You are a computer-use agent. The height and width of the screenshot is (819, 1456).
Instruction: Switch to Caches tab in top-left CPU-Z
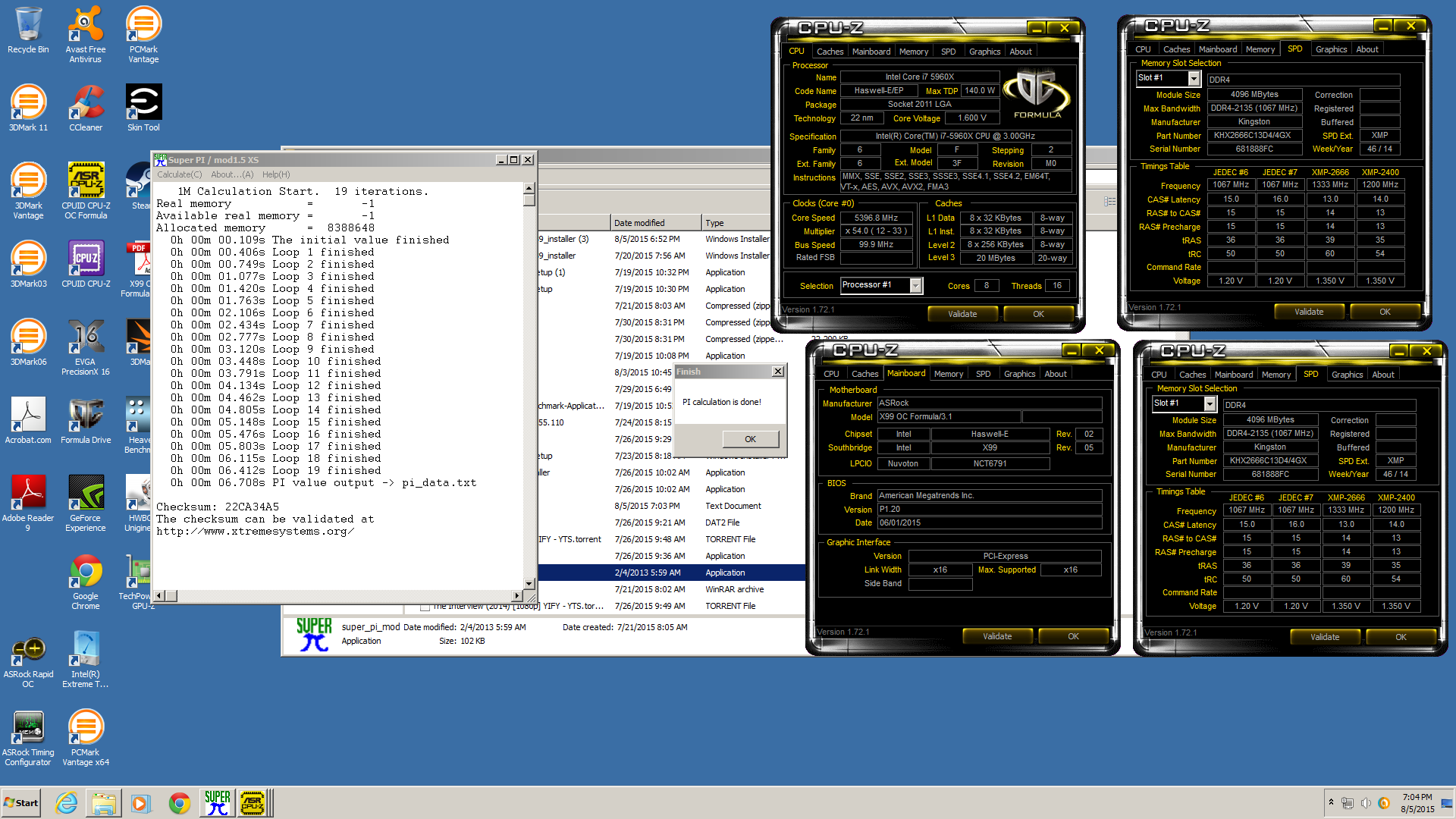(x=830, y=52)
